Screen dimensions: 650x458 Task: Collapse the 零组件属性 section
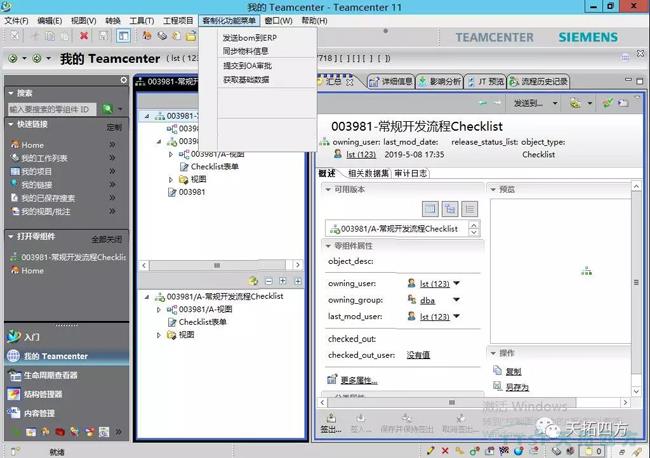pos(328,246)
